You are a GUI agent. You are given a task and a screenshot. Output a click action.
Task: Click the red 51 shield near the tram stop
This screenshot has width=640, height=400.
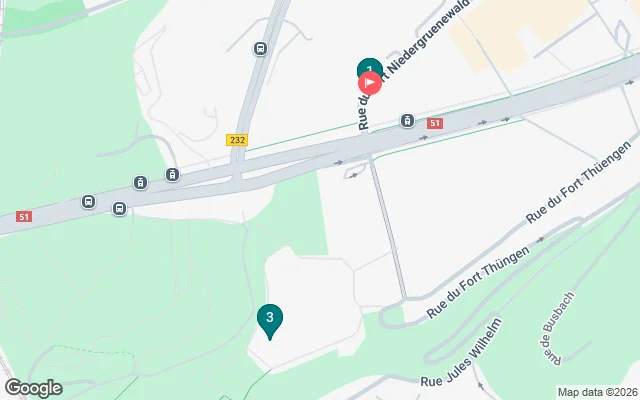point(435,123)
